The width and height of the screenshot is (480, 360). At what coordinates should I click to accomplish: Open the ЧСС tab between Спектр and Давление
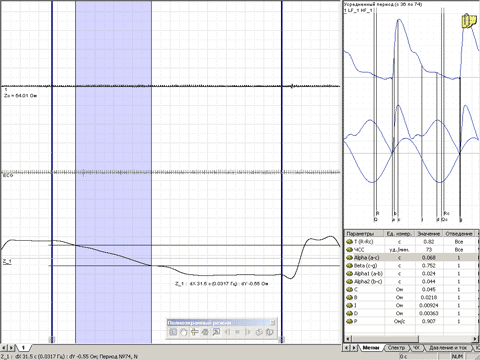pyautogui.click(x=416, y=348)
